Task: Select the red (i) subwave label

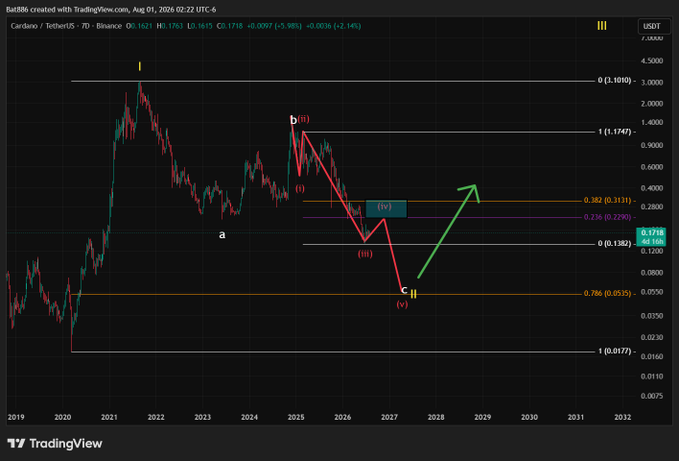Action: point(300,189)
